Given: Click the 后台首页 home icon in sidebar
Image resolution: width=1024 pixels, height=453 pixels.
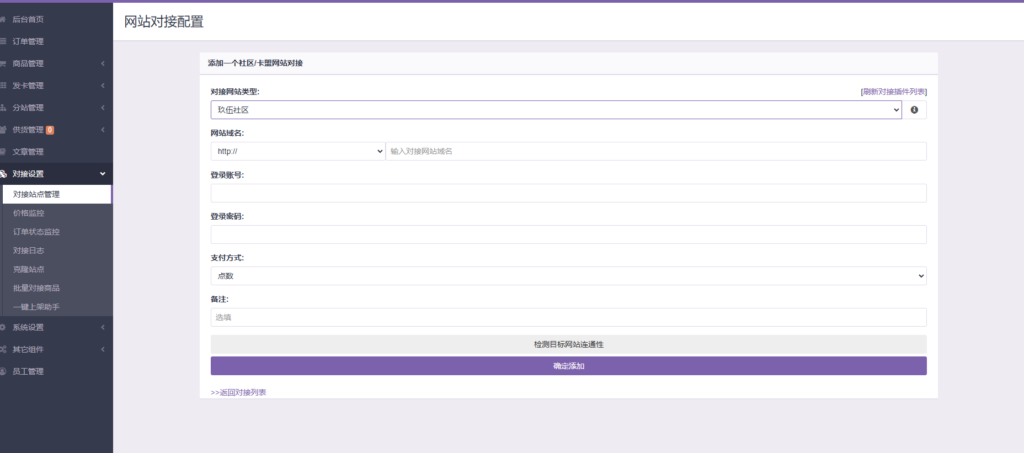Looking at the screenshot, I should point(4,19).
